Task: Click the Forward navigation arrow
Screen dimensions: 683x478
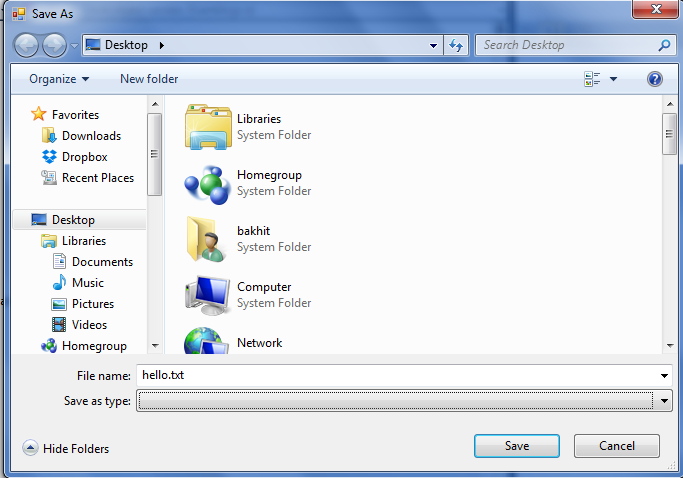Action: [x=54, y=45]
